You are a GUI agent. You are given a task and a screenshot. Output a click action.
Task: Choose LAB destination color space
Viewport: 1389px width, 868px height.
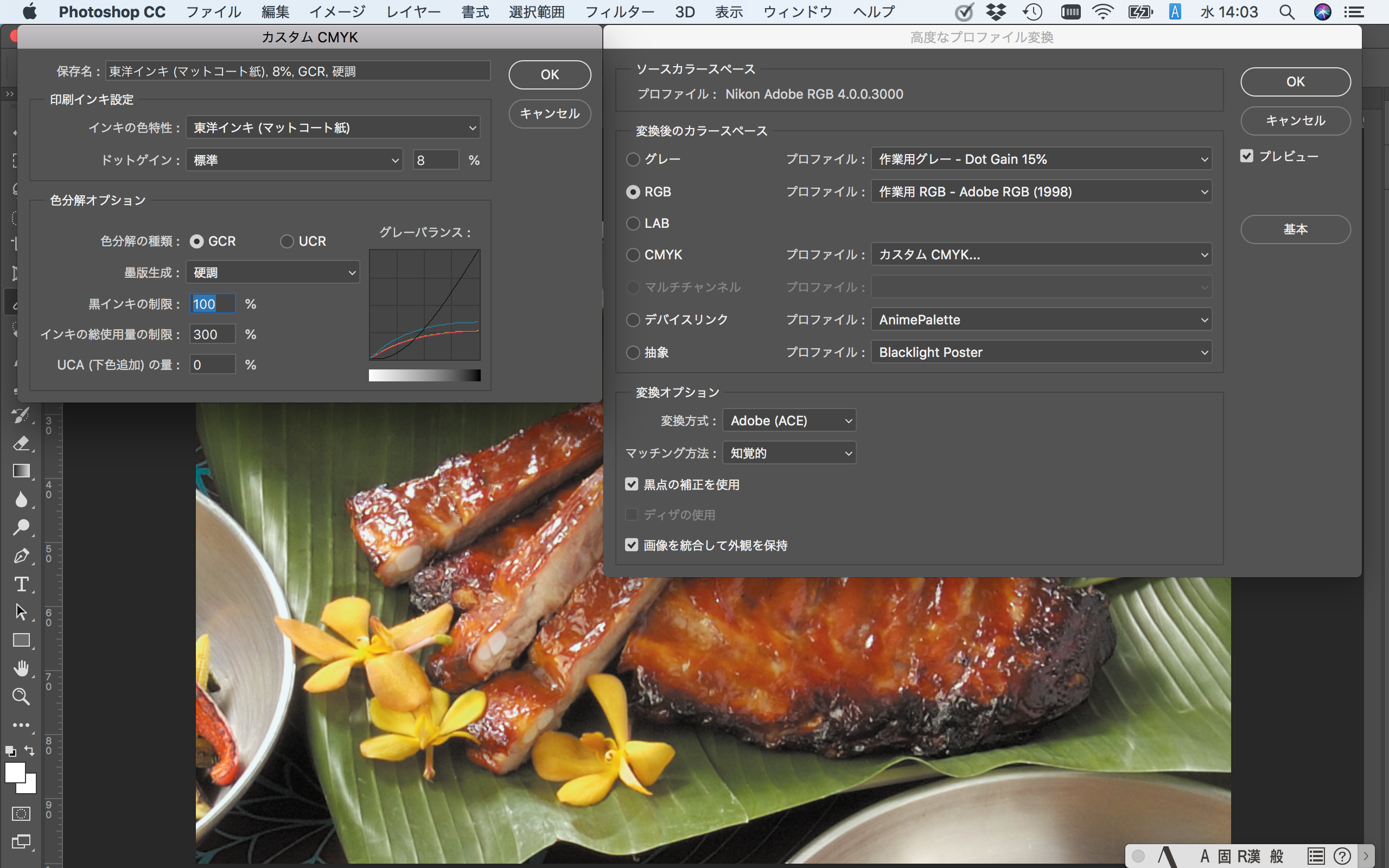click(633, 224)
